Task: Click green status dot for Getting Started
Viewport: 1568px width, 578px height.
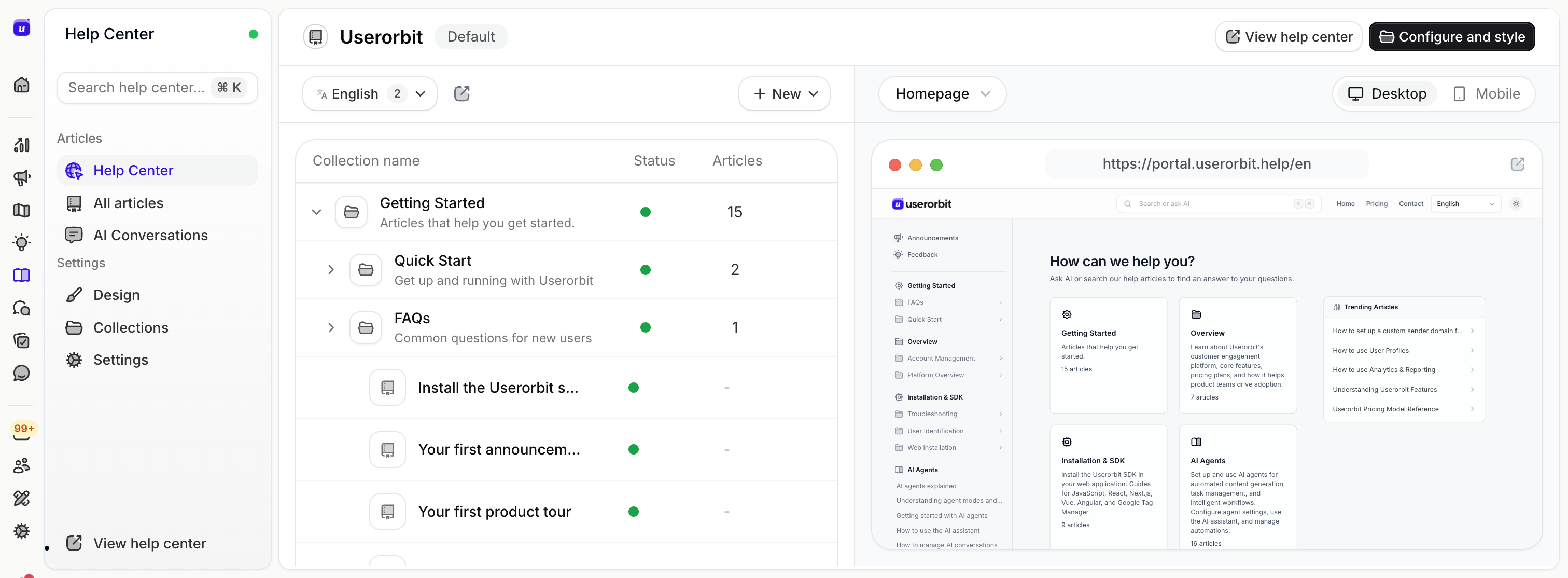Action: click(x=646, y=212)
